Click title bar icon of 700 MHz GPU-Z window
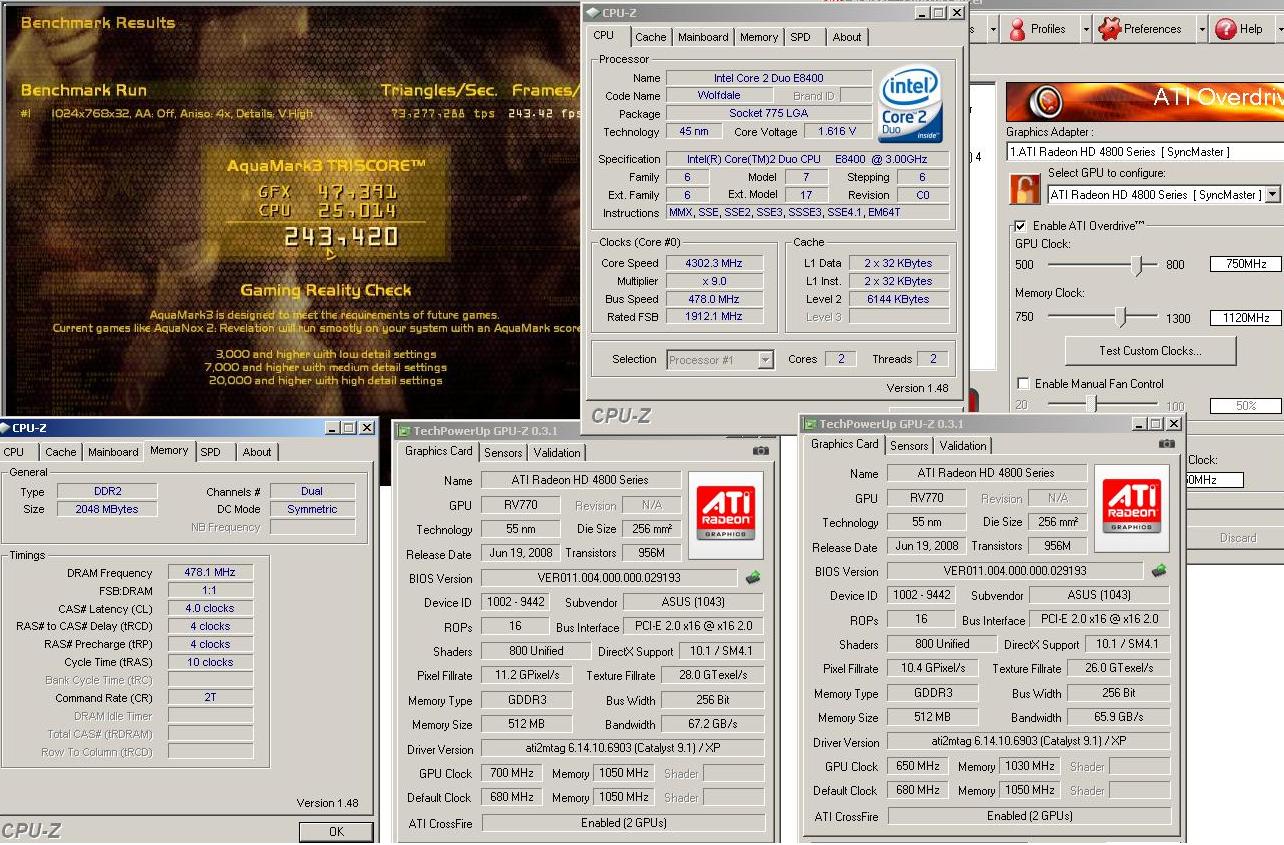 (404, 431)
